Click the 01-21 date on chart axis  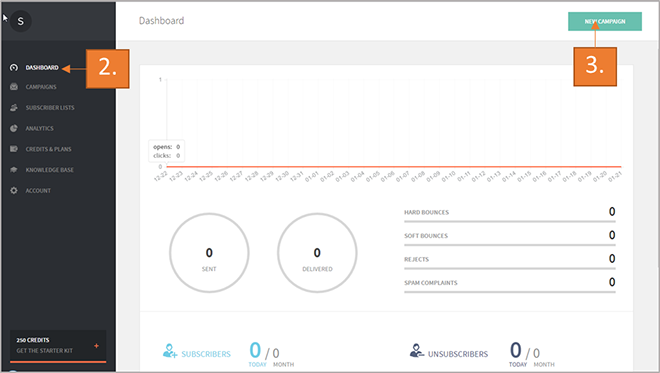[x=615, y=176]
